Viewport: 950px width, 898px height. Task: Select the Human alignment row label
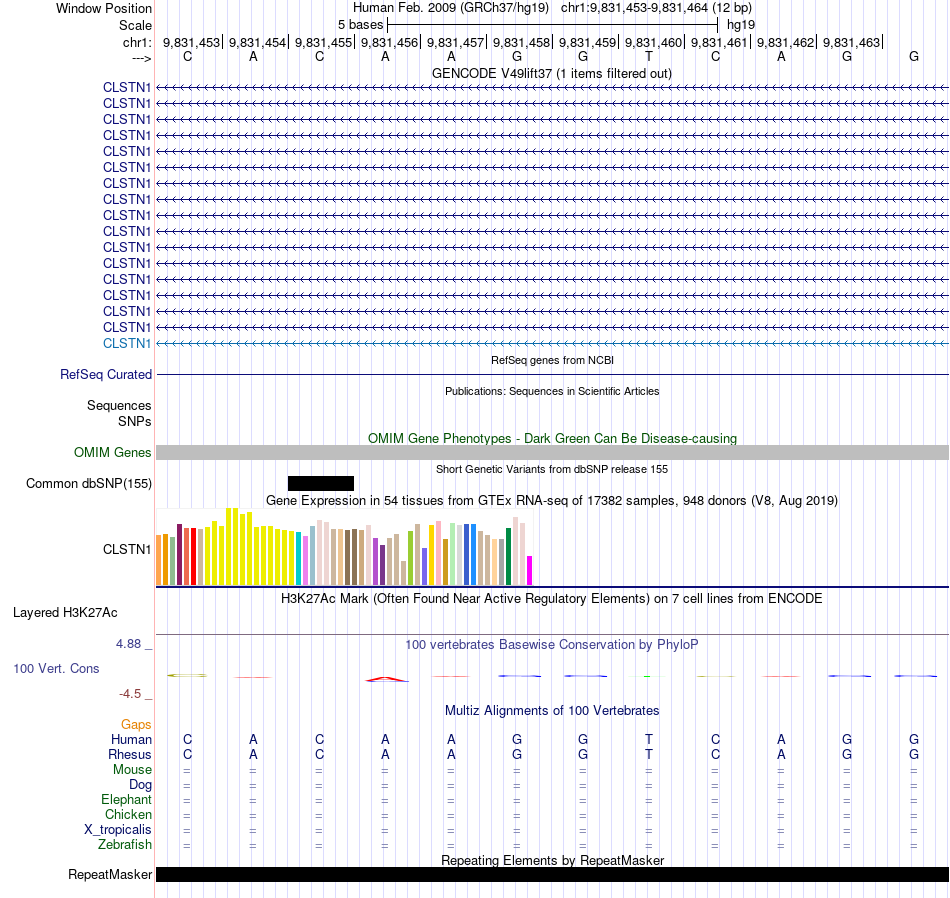[x=131, y=740]
